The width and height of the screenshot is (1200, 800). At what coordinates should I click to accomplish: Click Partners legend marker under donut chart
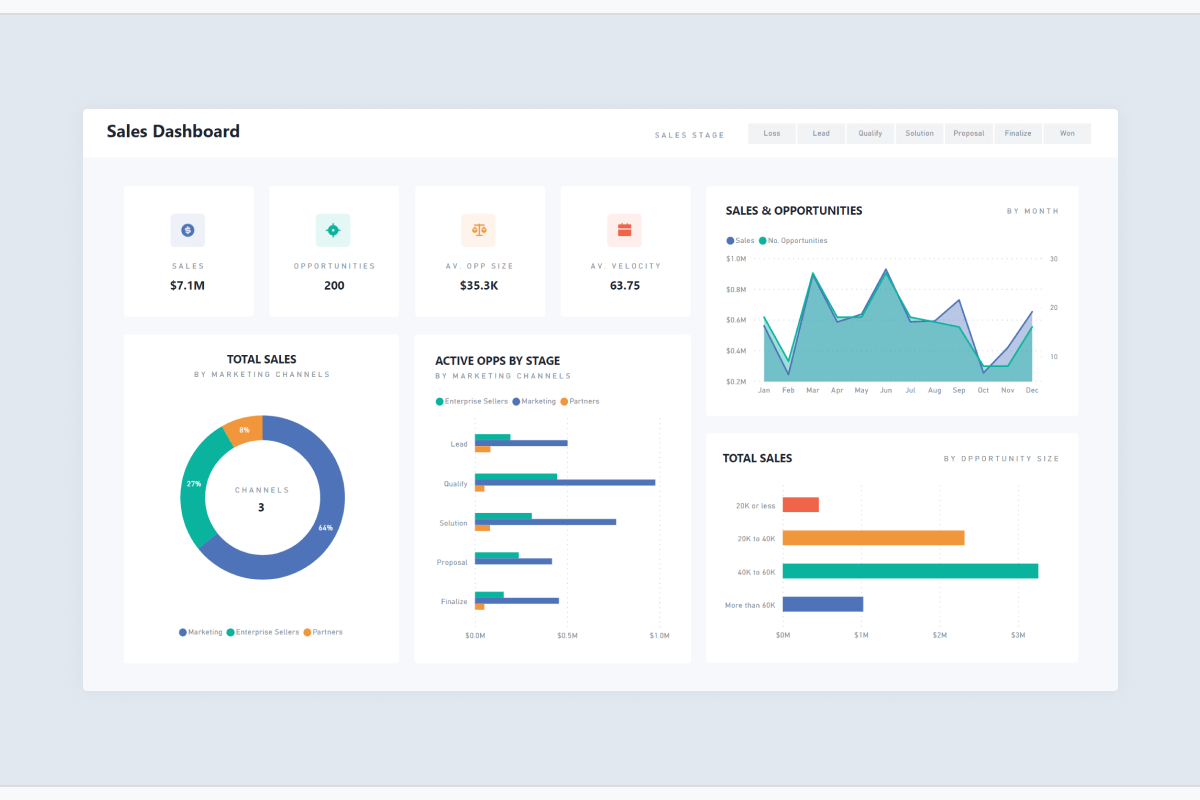click(307, 632)
